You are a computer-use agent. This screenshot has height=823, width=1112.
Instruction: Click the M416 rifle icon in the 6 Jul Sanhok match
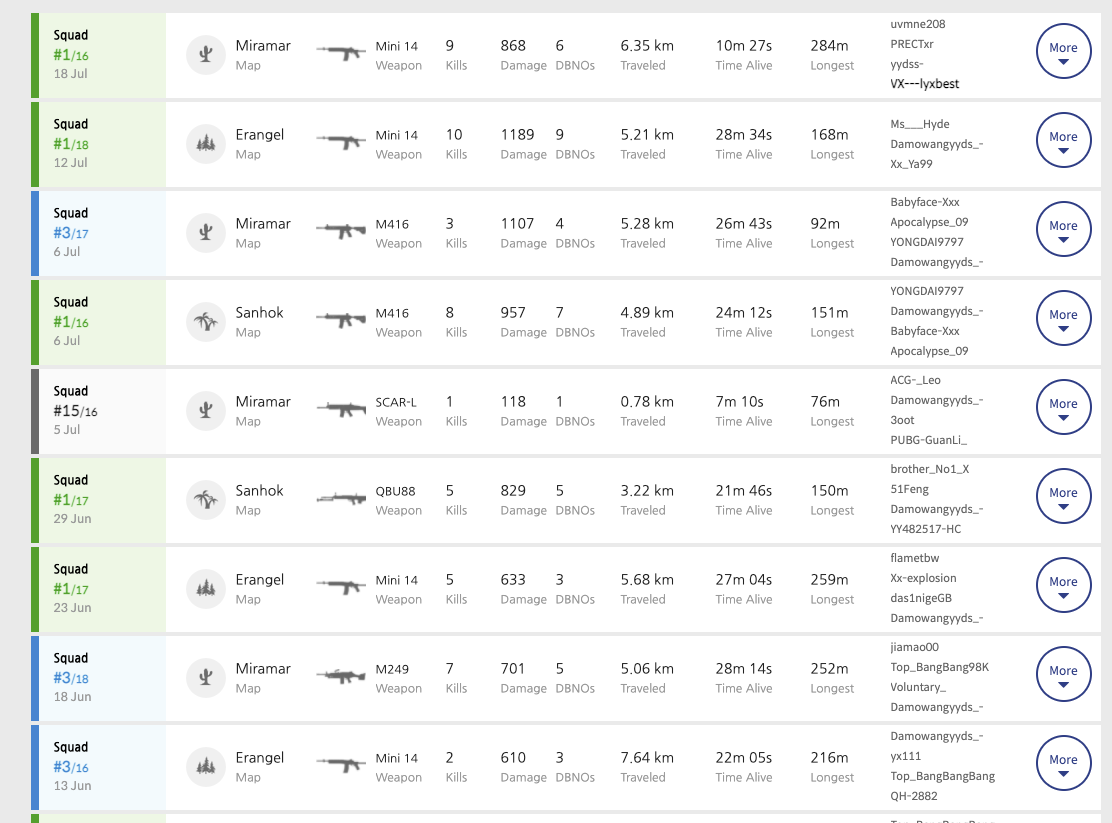pyautogui.click(x=341, y=321)
